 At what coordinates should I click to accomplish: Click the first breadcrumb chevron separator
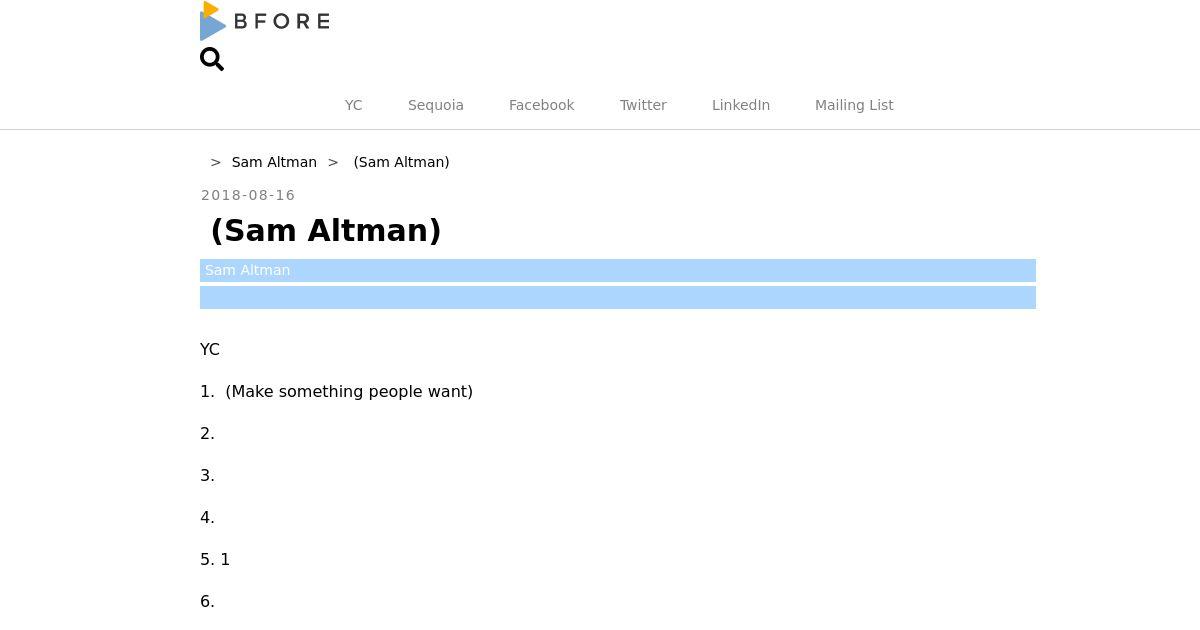(x=215, y=162)
